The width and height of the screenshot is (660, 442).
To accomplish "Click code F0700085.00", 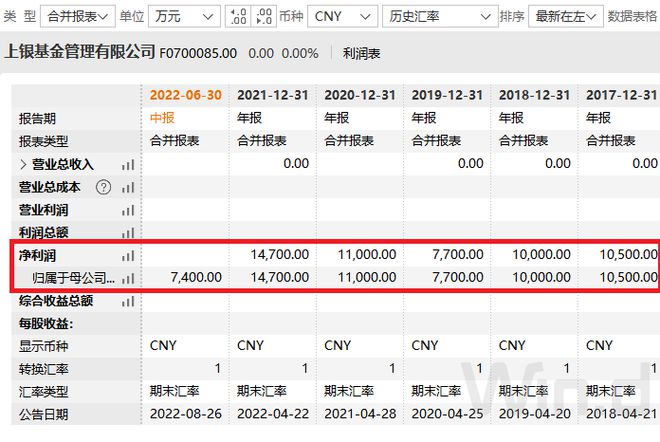I will coord(198,54).
